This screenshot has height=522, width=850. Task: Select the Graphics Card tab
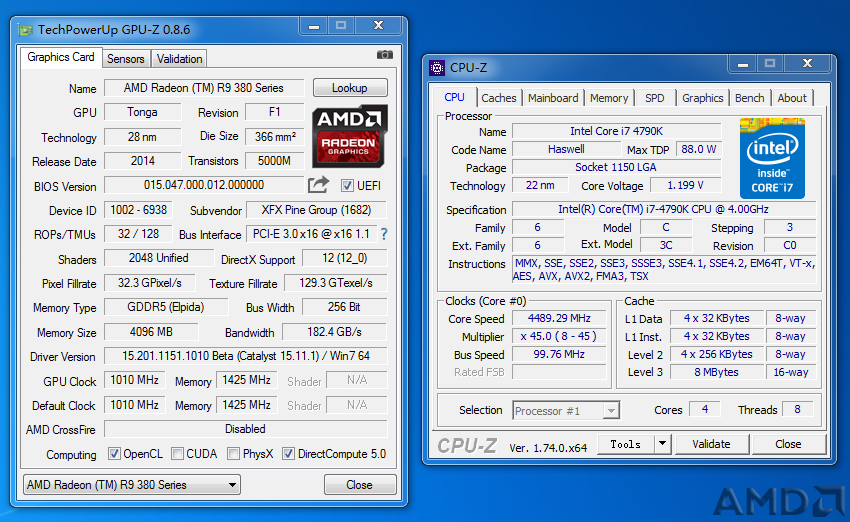click(x=61, y=57)
